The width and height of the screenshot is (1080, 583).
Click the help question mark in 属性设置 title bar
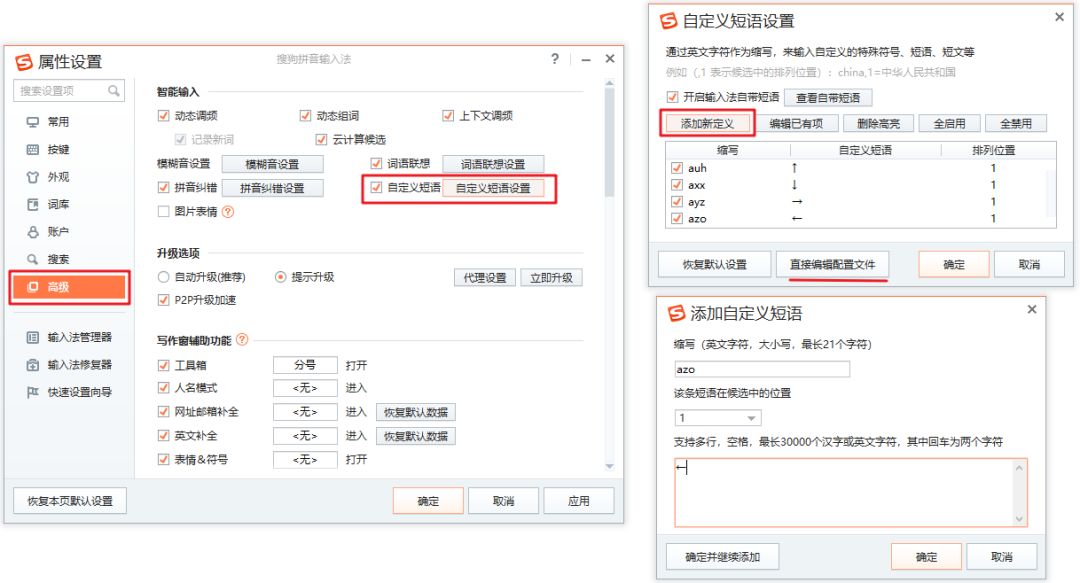pos(555,59)
